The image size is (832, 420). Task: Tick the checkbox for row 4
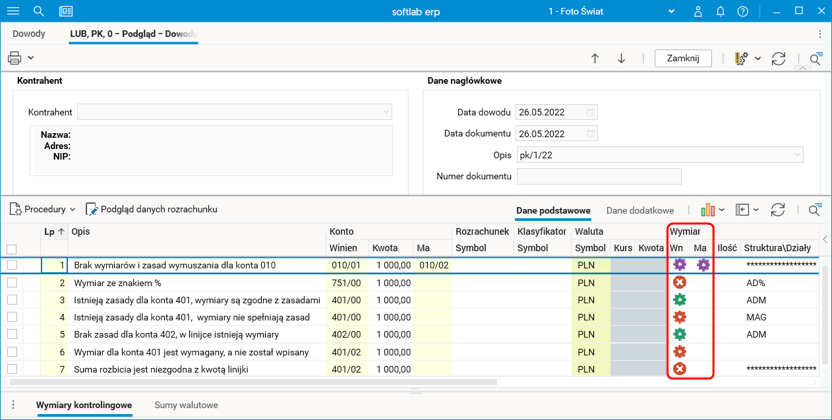[12, 317]
